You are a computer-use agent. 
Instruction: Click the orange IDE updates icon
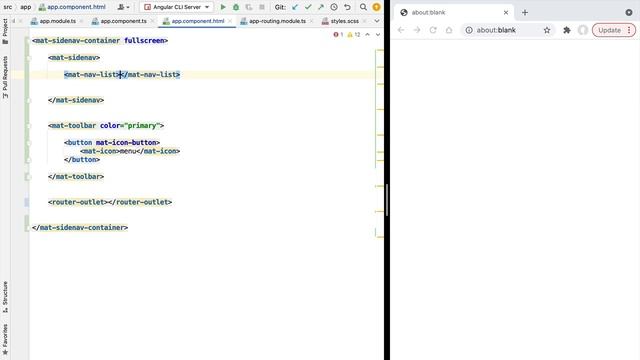(x=376, y=7)
